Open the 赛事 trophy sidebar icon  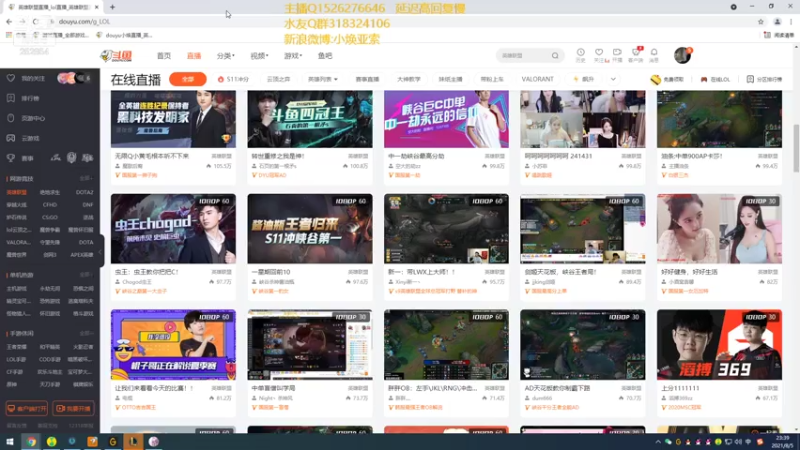coord(11,158)
